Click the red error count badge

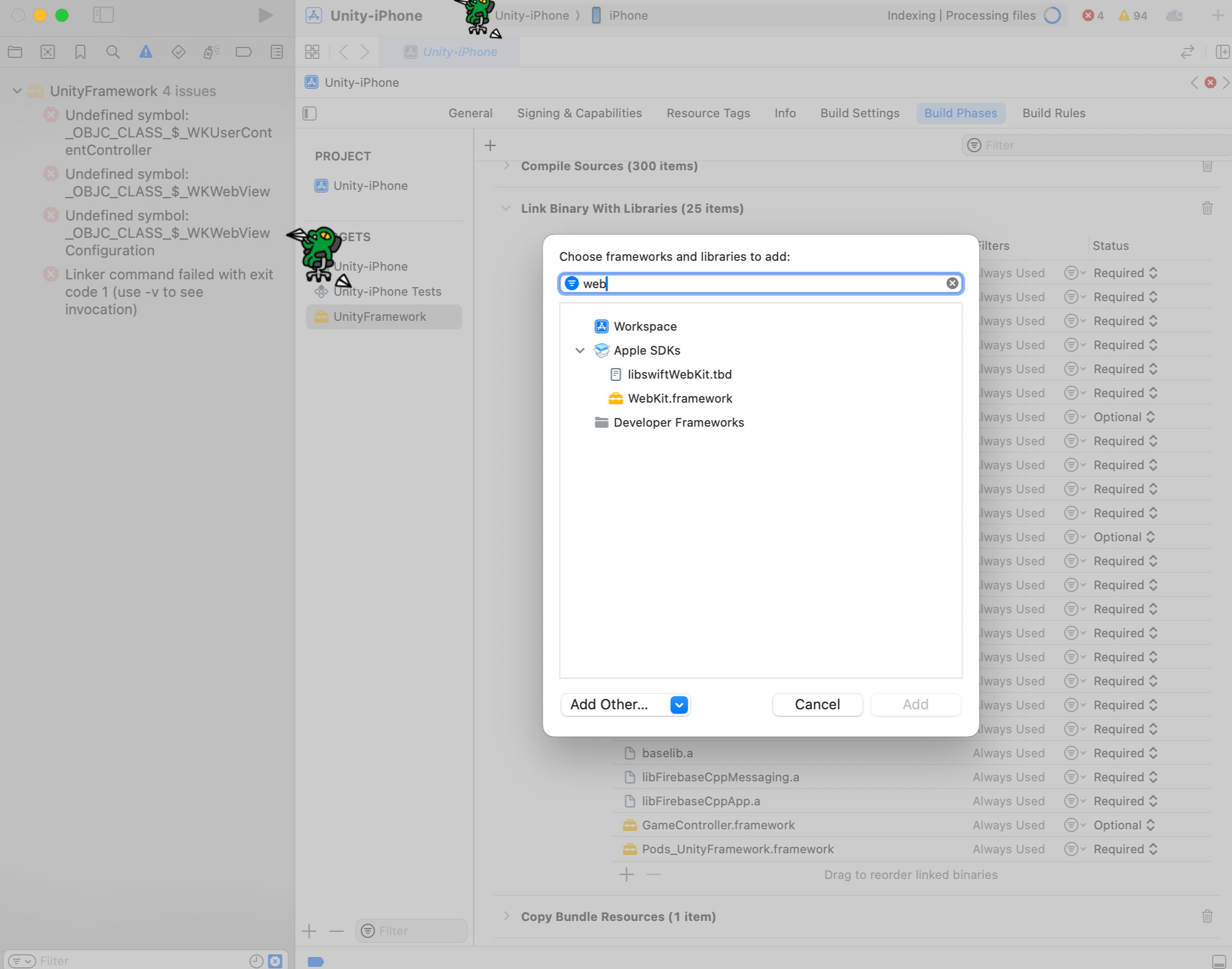click(1092, 15)
